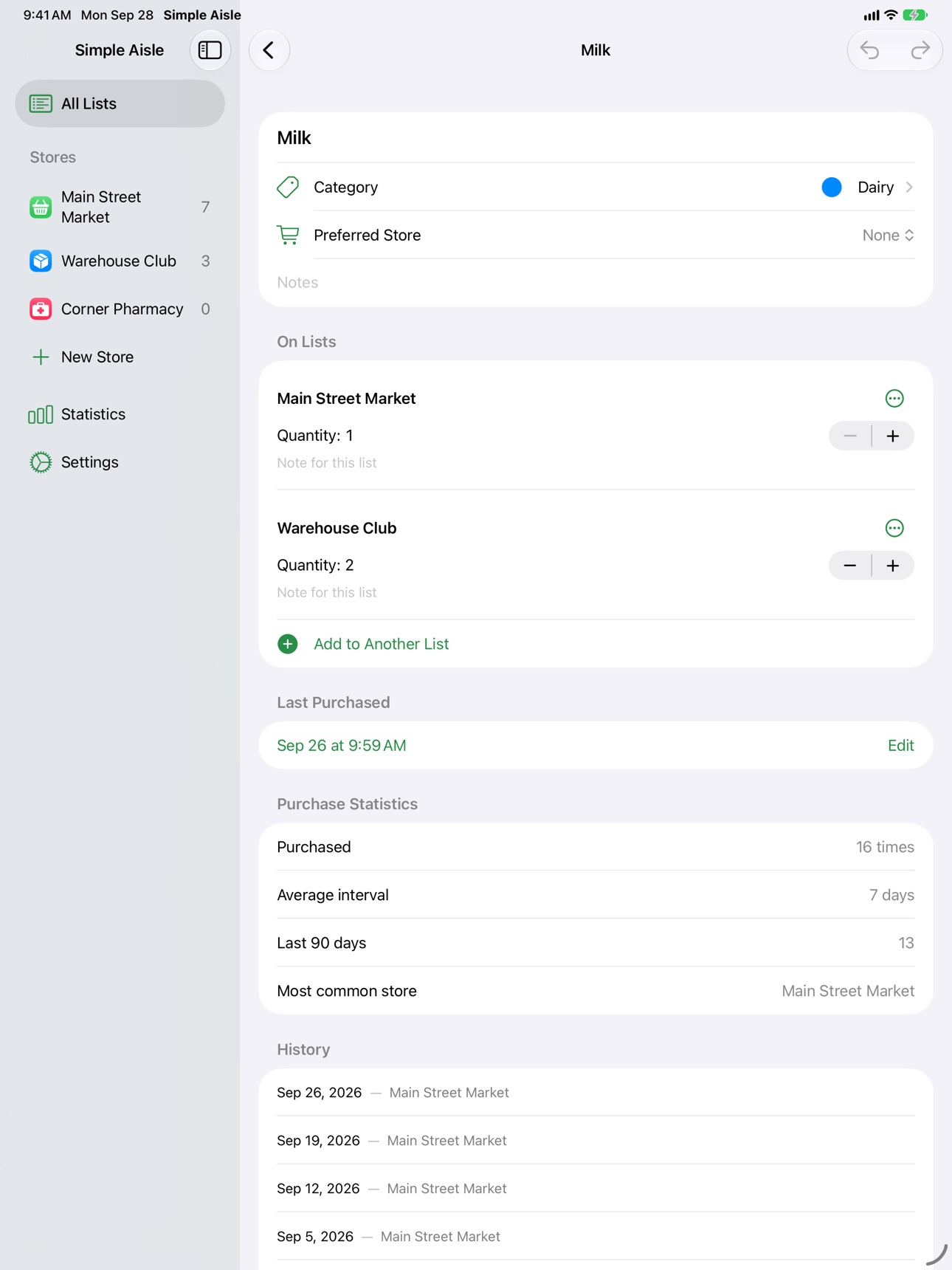Click the Preferred Store cart icon

[x=288, y=235]
